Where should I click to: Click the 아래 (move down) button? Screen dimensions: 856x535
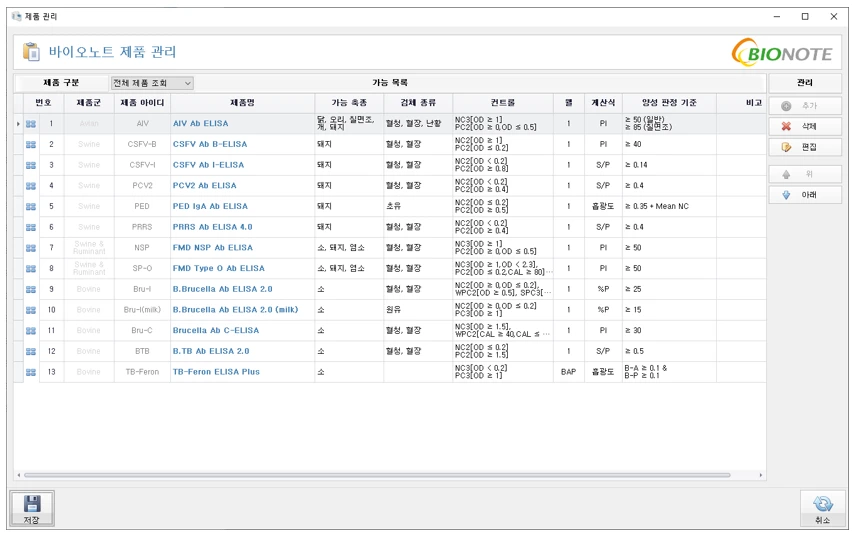coord(805,195)
